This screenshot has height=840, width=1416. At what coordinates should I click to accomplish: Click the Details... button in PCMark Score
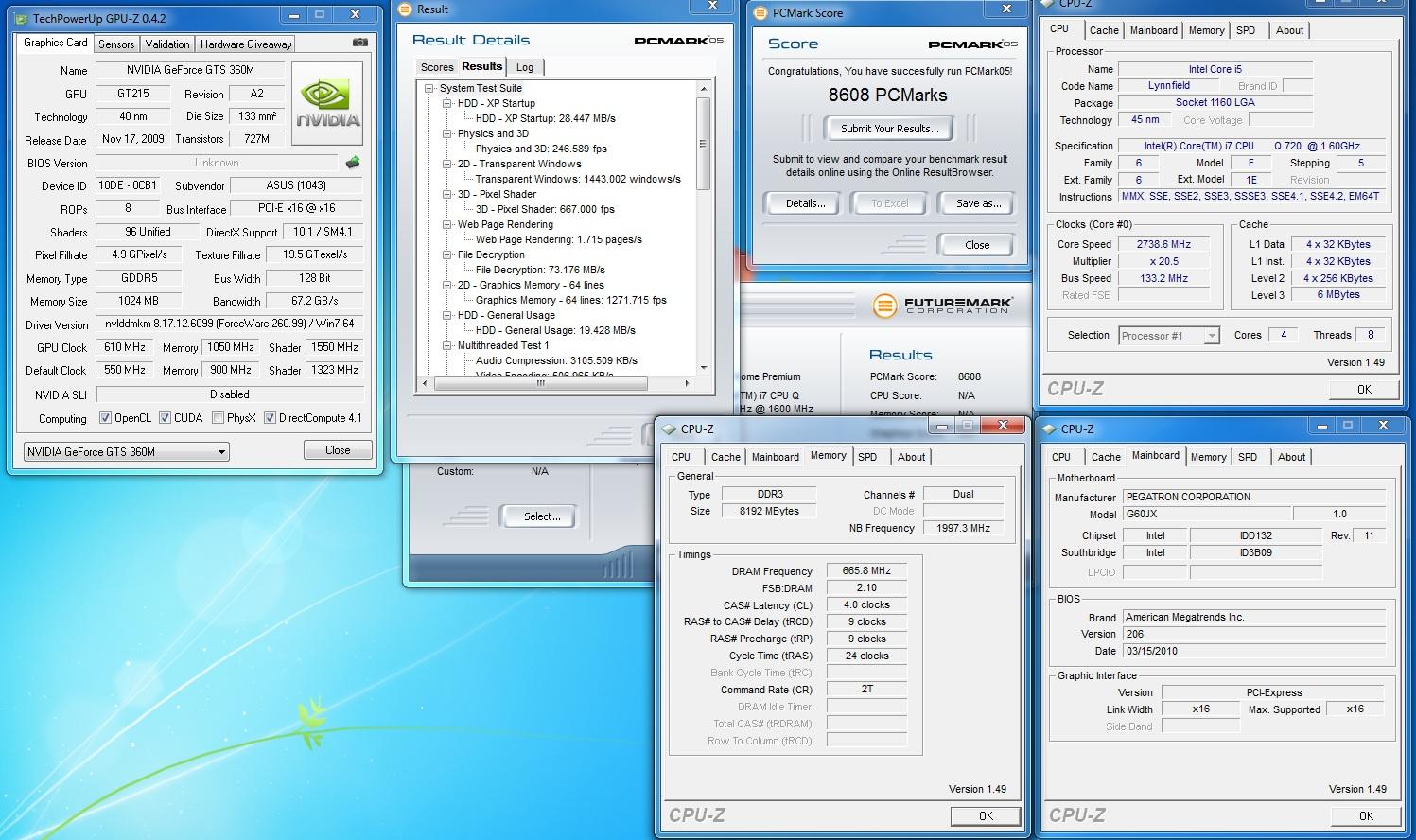[806, 203]
